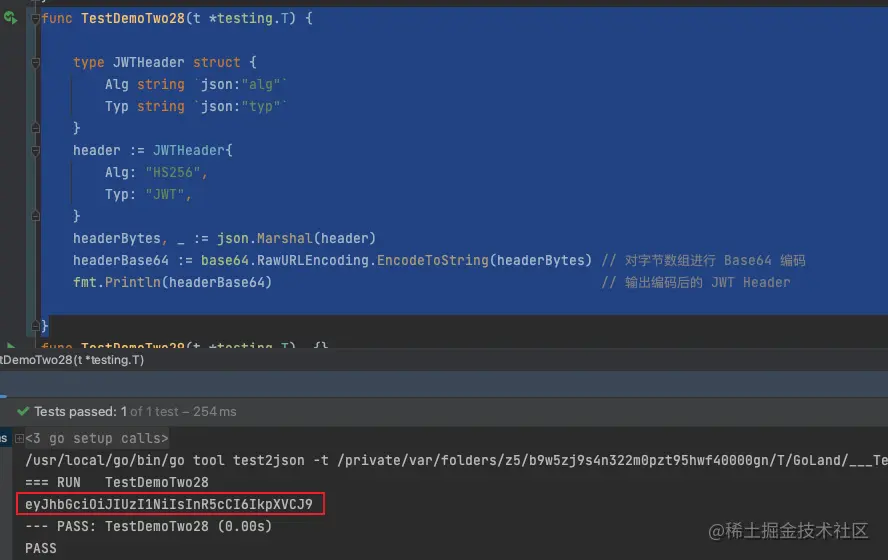The height and width of the screenshot is (560, 888).
Task: Click the green tests-passed checkmark icon
Action: (x=23, y=411)
